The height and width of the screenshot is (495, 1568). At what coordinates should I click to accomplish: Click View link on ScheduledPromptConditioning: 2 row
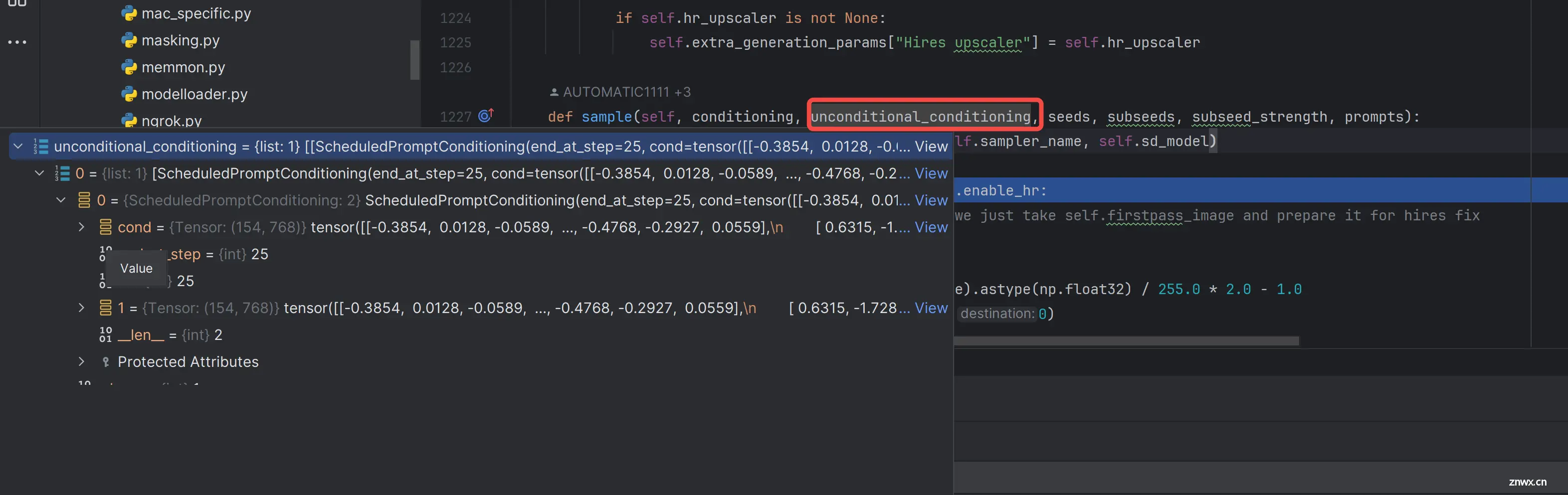click(931, 200)
